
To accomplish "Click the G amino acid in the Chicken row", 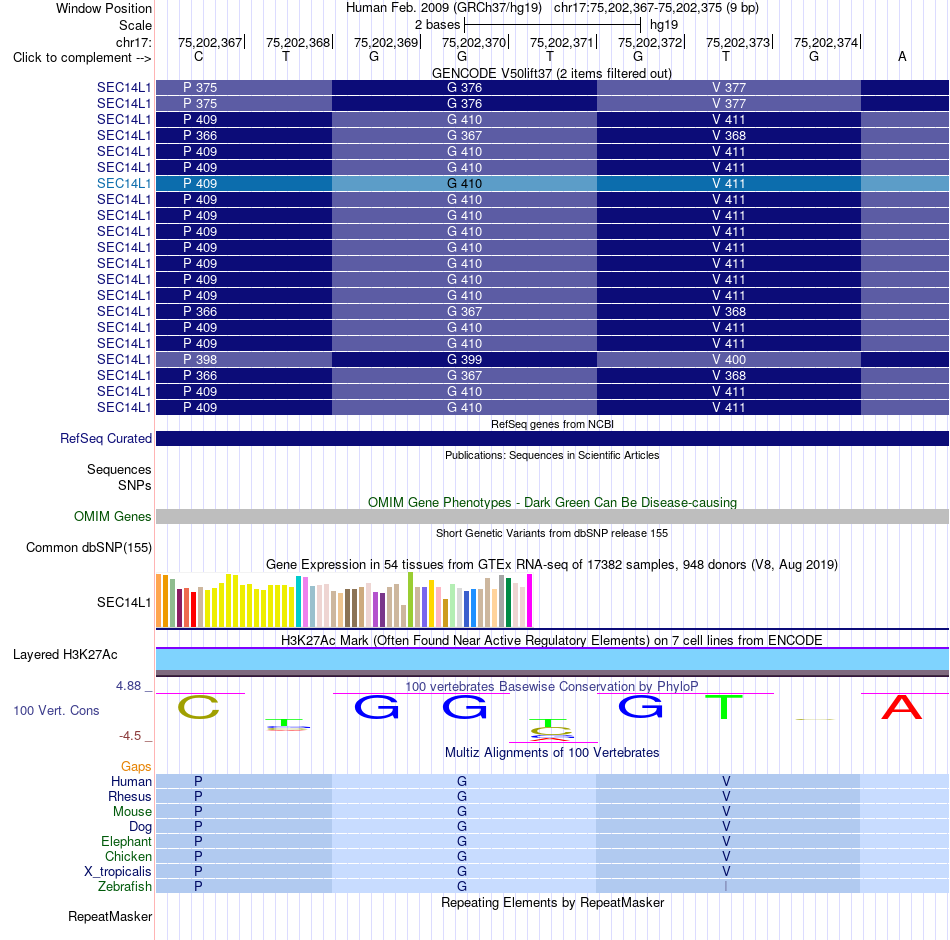I will (462, 856).
